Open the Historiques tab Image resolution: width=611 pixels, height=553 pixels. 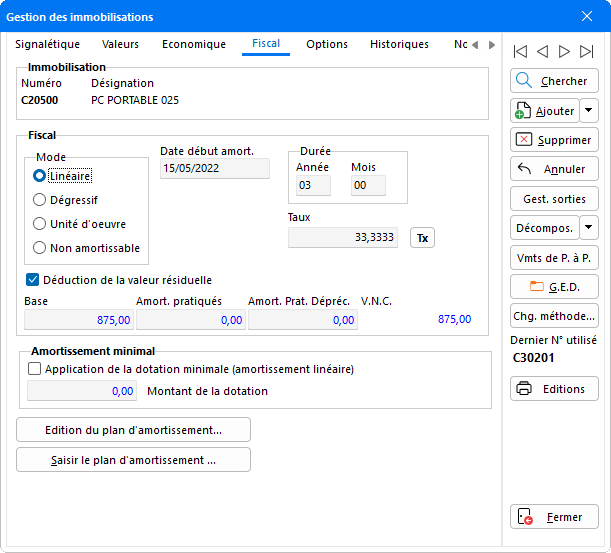[399, 45]
